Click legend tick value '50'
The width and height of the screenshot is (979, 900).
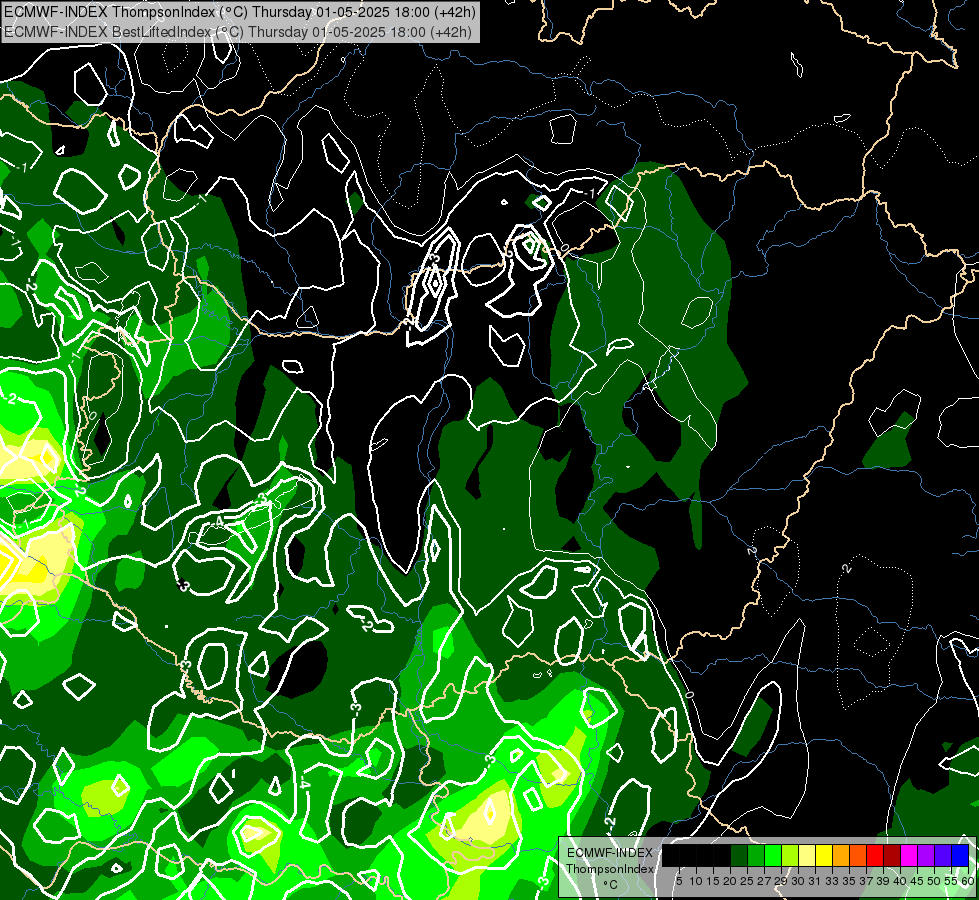[x=933, y=881]
